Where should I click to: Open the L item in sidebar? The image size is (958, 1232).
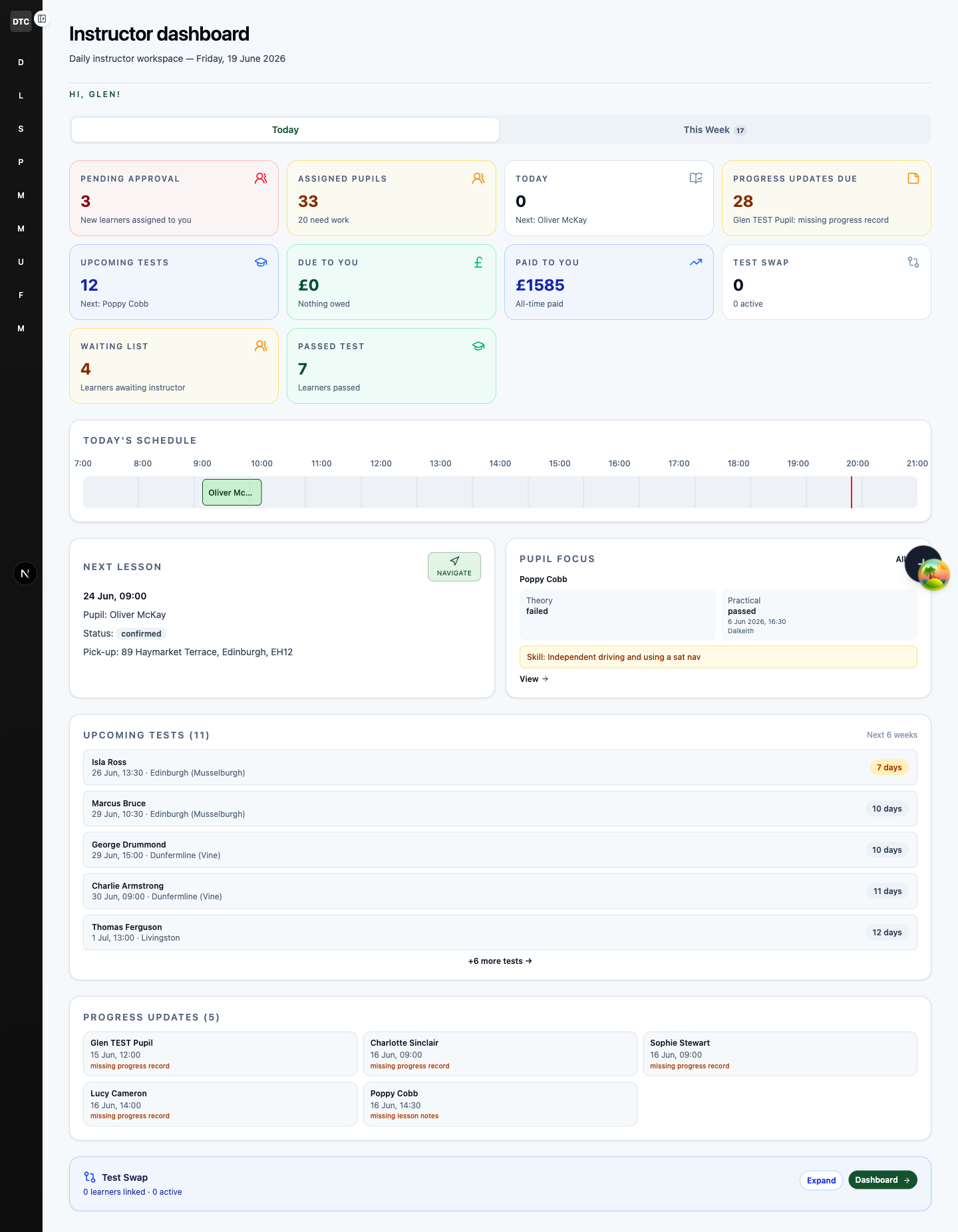click(x=21, y=96)
